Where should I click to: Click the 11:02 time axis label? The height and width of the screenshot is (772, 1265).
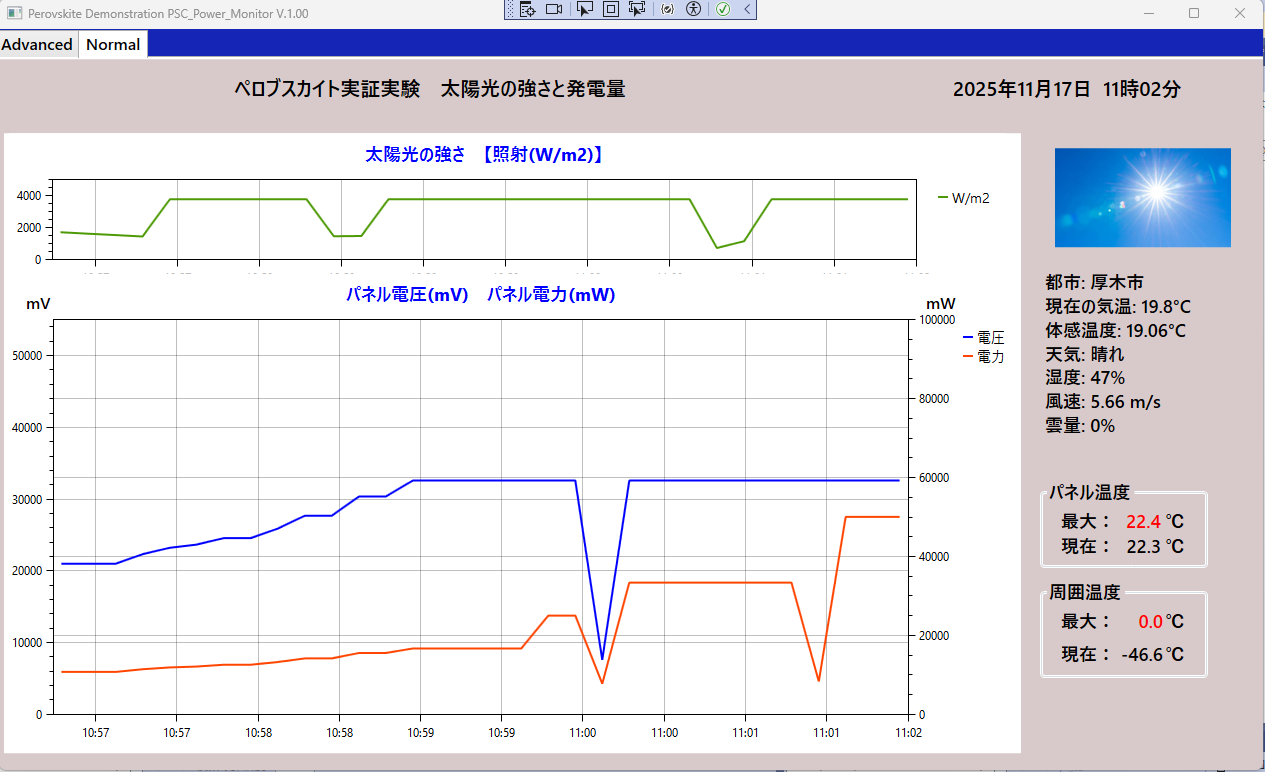(x=908, y=733)
